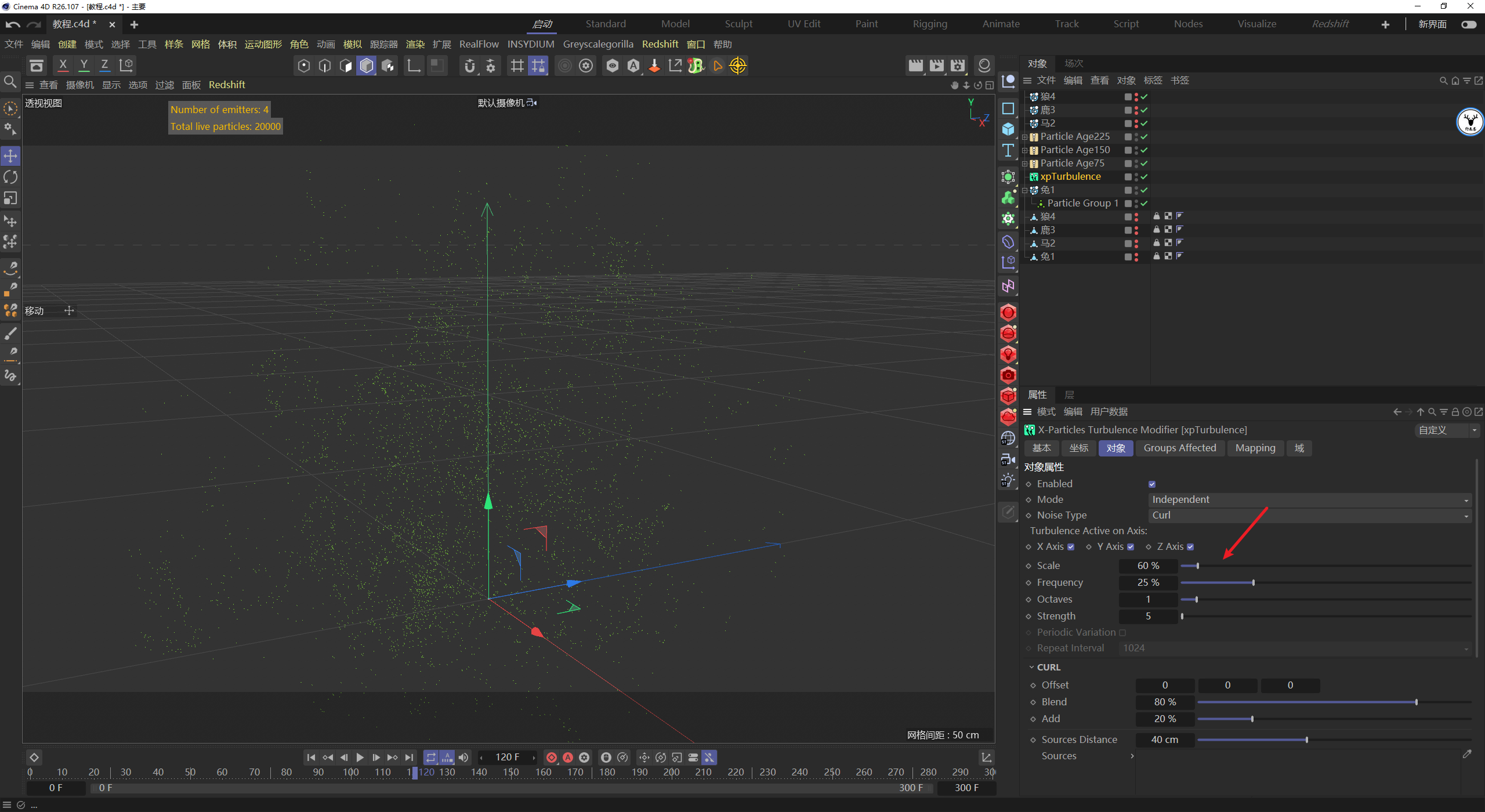Select xpTurbulence in the object list

(x=1070, y=176)
